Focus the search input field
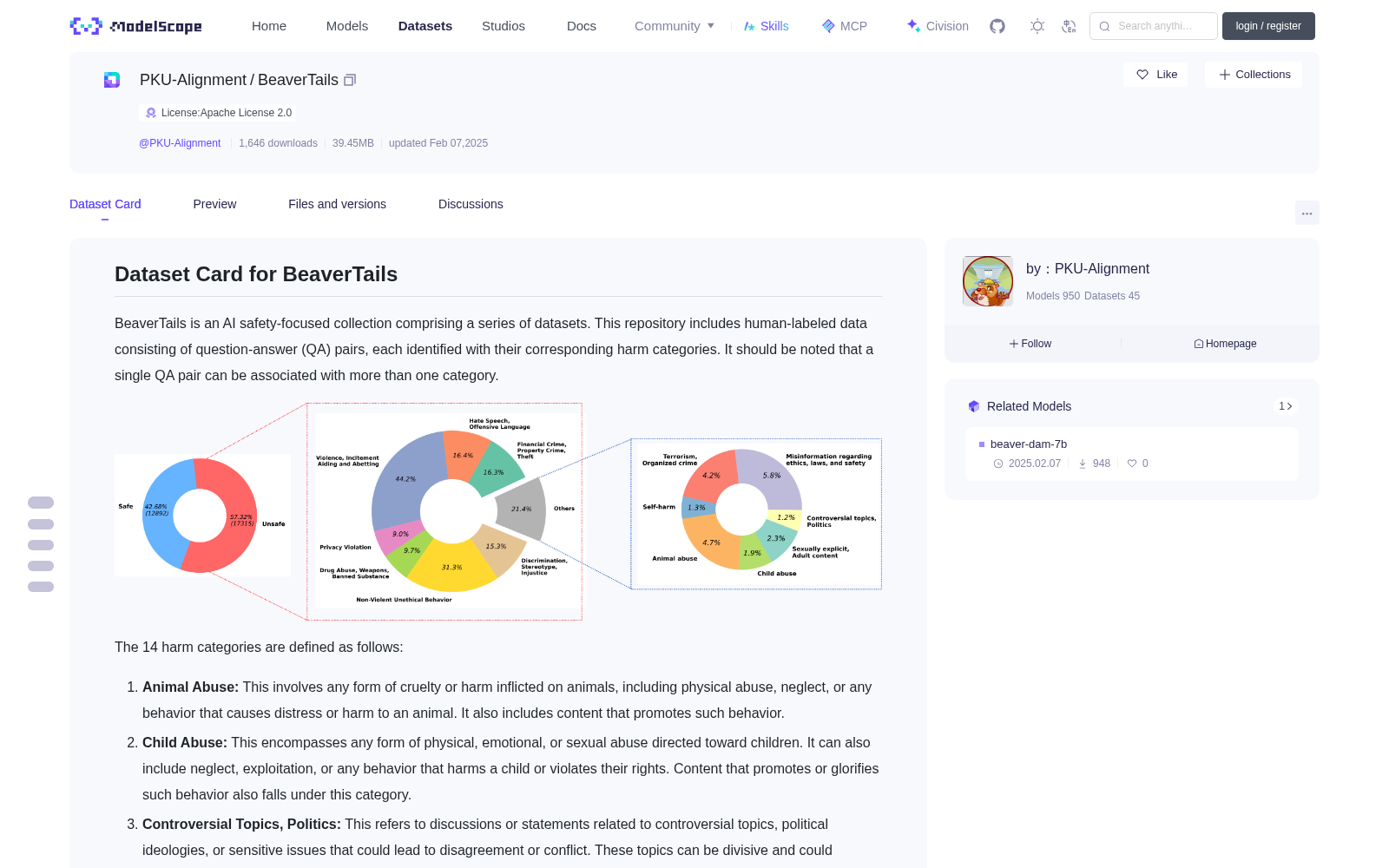The width and height of the screenshot is (1389, 868). tap(1154, 26)
